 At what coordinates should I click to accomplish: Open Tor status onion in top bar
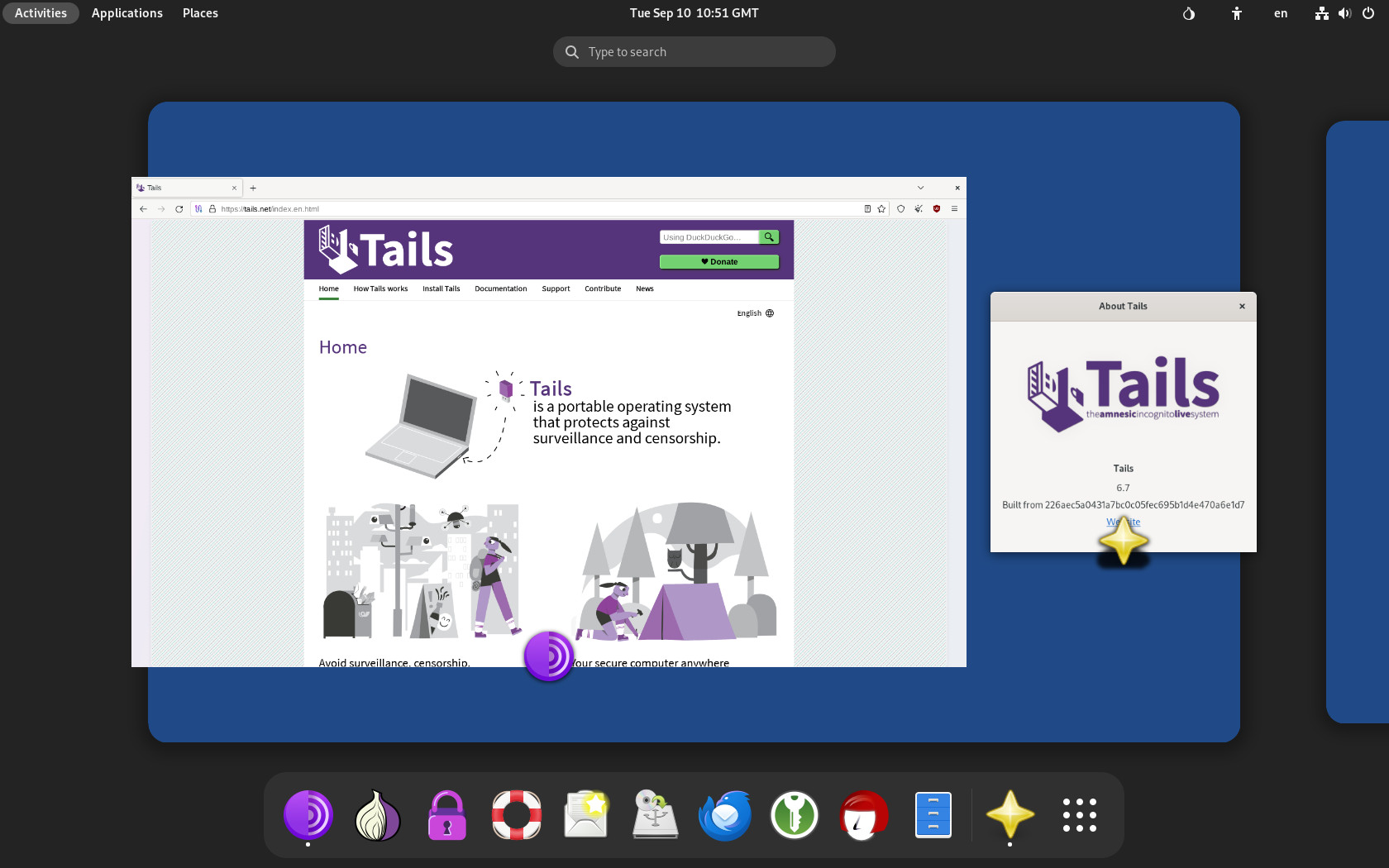click(1189, 13)
